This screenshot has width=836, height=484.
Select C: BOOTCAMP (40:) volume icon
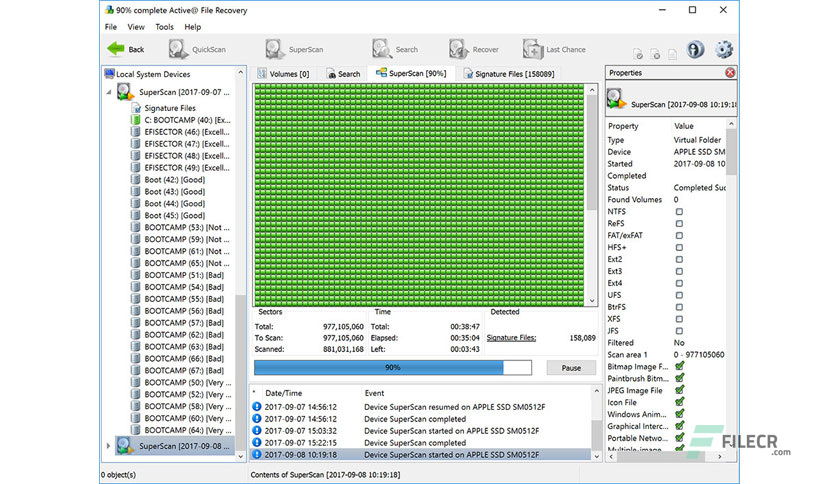[135, 120]
